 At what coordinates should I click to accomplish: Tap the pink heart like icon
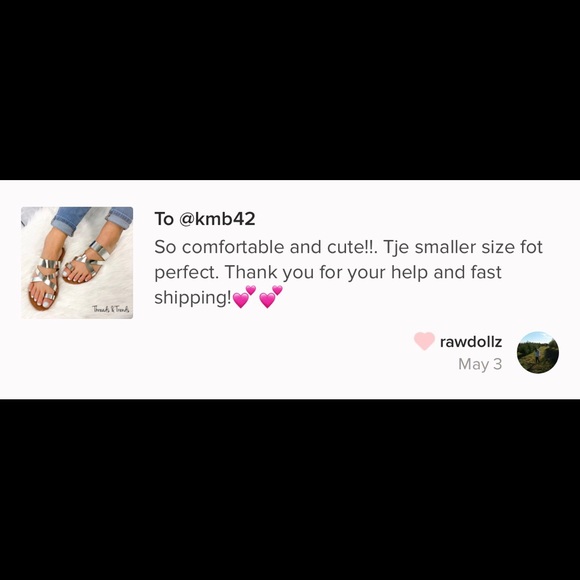[x=424, y=341]
